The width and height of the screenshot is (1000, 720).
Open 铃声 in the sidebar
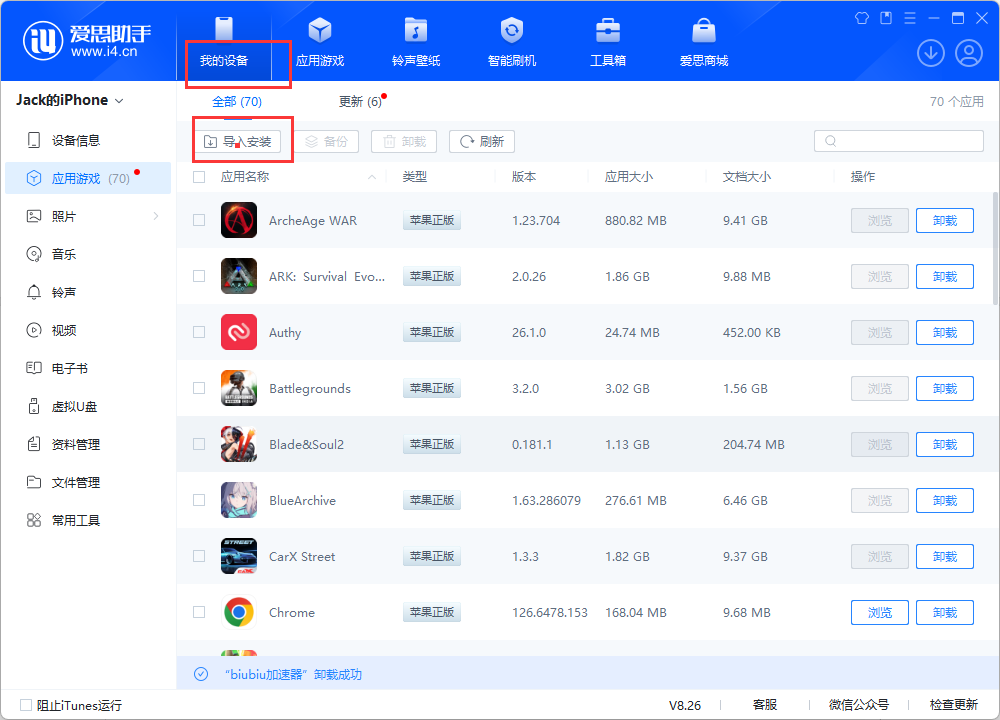point(88,292)
